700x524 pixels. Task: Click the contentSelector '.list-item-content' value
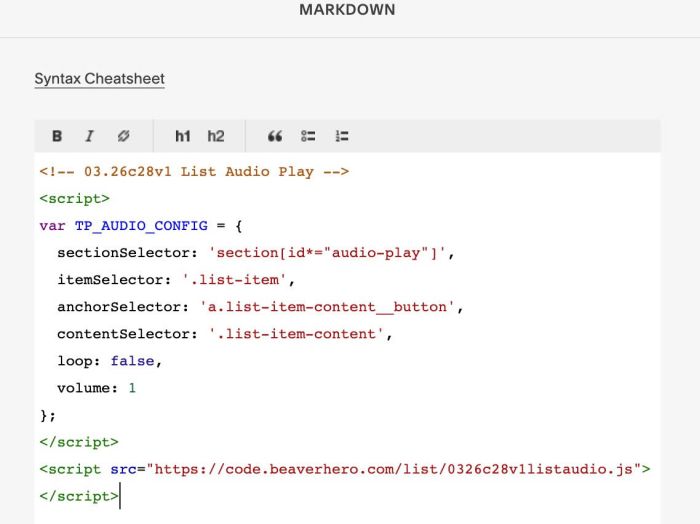tap(300, 334)
